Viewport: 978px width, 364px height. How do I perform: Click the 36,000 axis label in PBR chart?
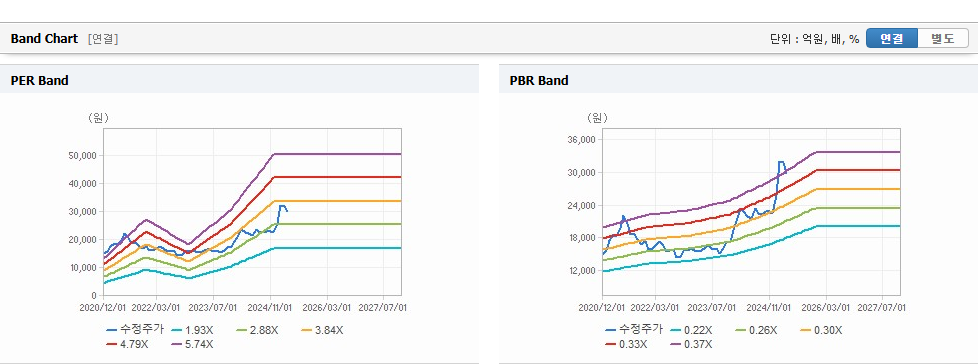coord(582,140)
